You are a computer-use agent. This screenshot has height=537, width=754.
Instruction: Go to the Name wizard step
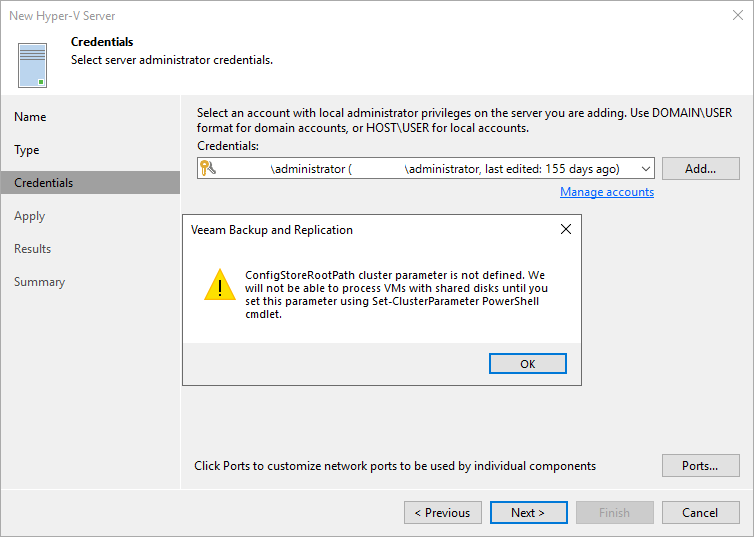(30, 117)
